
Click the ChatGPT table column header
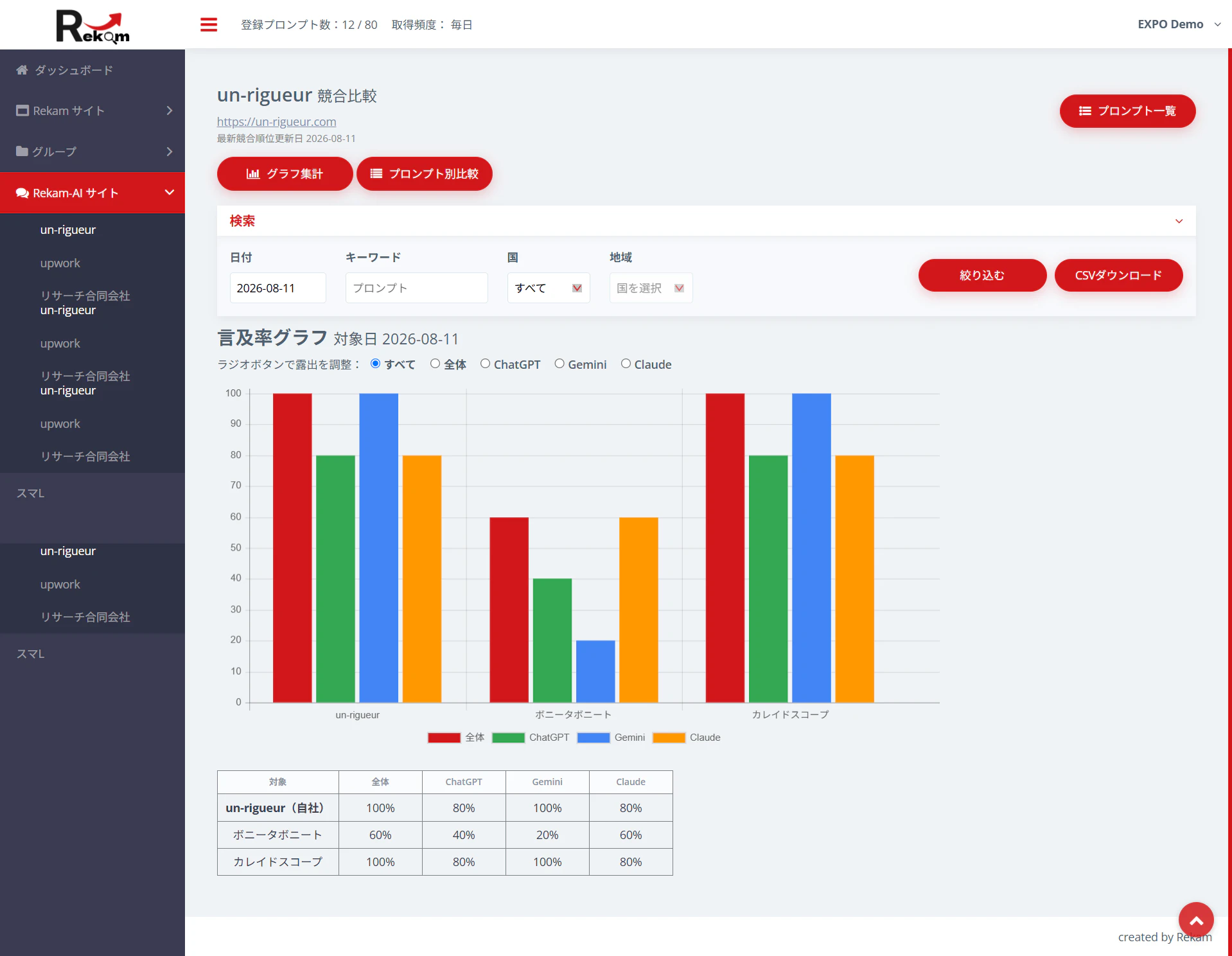pos(464,782)
